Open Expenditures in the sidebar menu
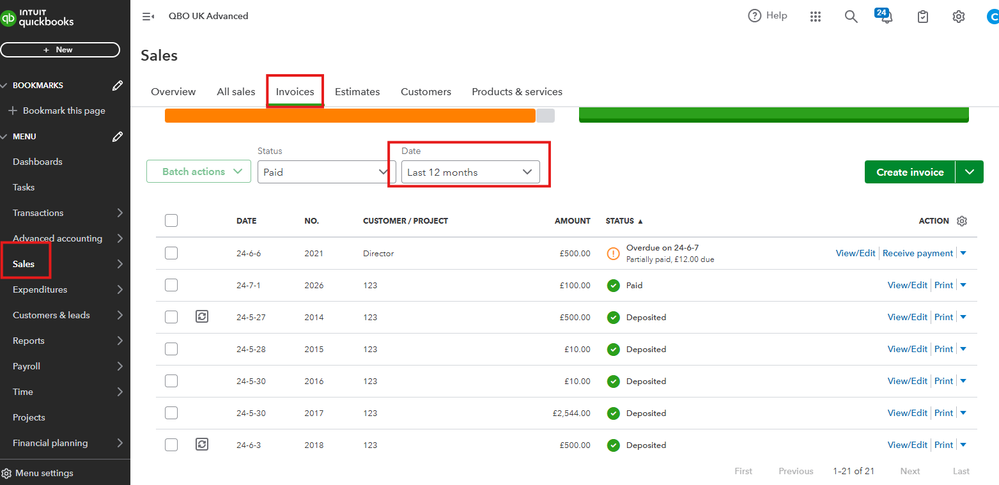The image size is (999, 485). coord(40,290)
